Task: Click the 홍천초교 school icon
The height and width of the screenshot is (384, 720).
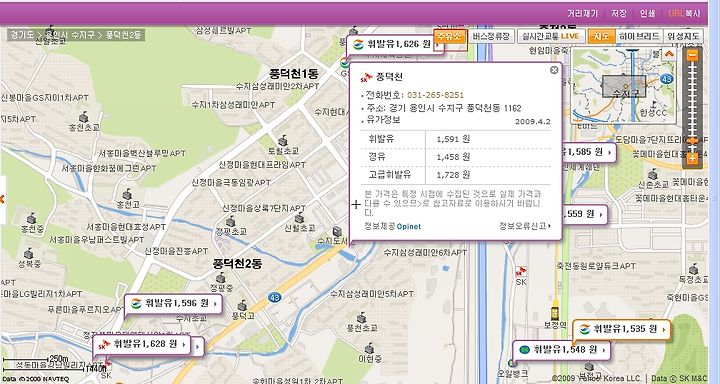Action: (x=84, y=117)
